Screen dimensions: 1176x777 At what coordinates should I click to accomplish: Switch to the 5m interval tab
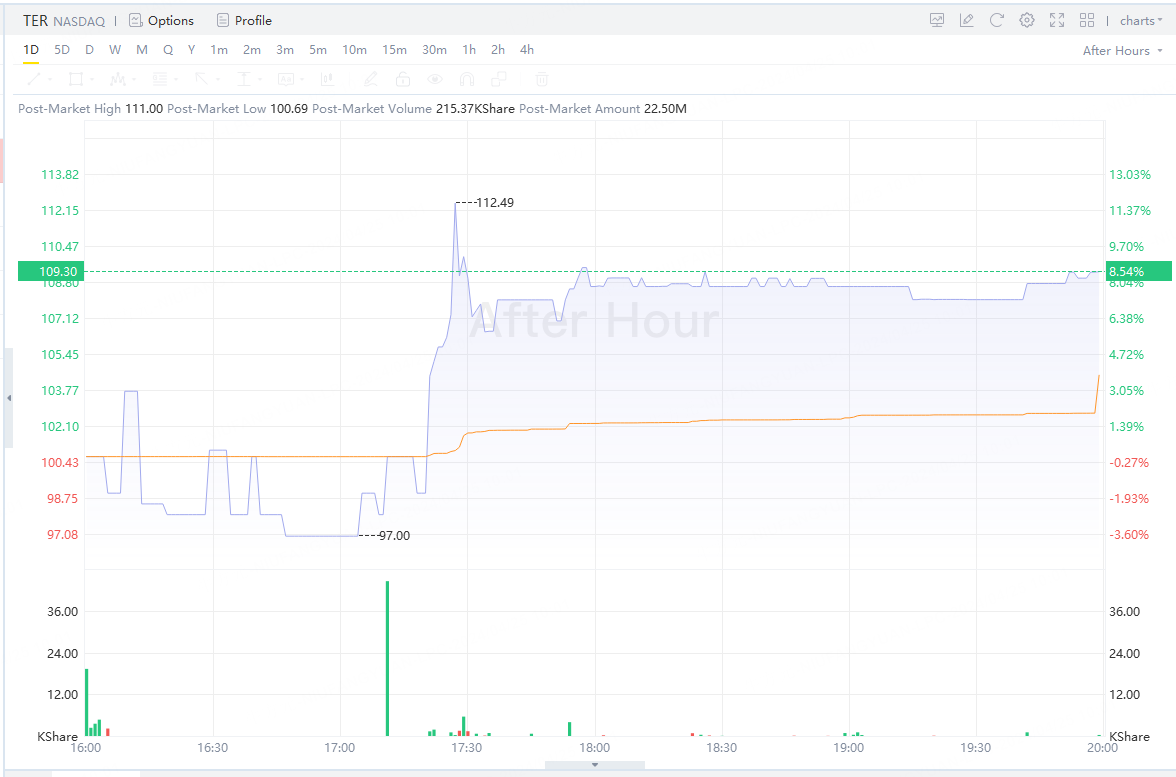[318, 50]
